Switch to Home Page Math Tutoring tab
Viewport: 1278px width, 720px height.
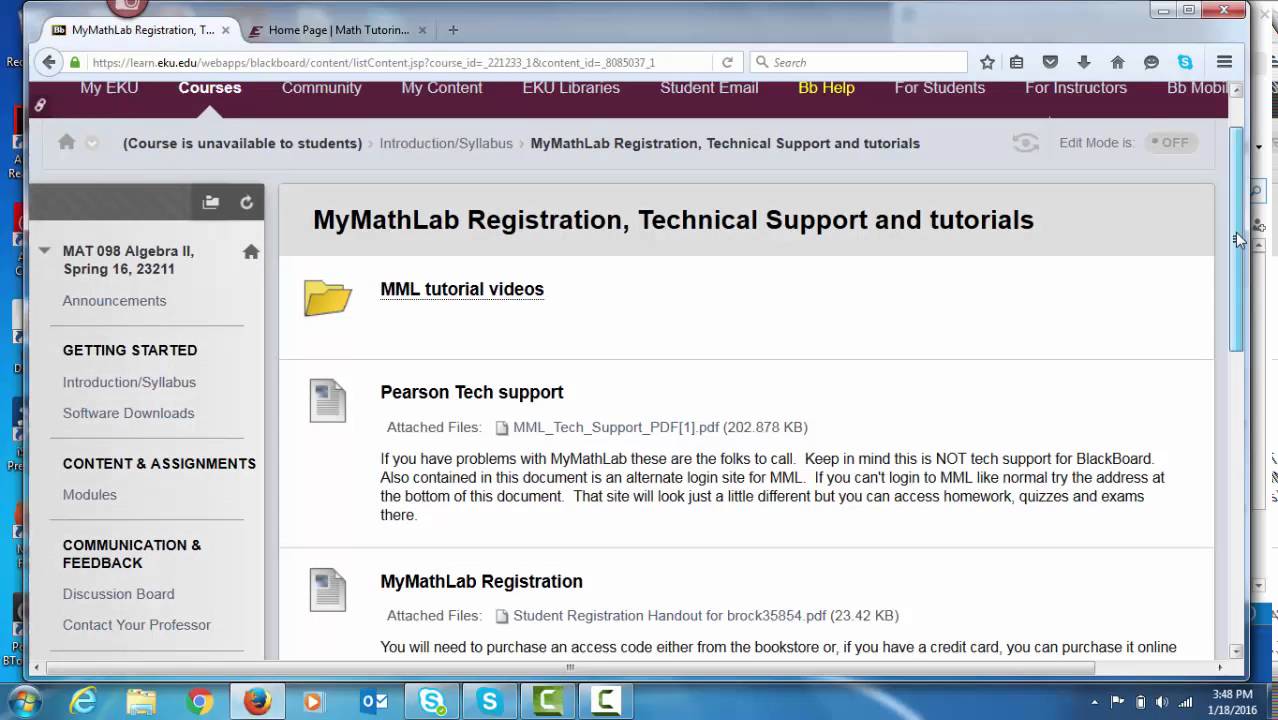coord(339,30)
